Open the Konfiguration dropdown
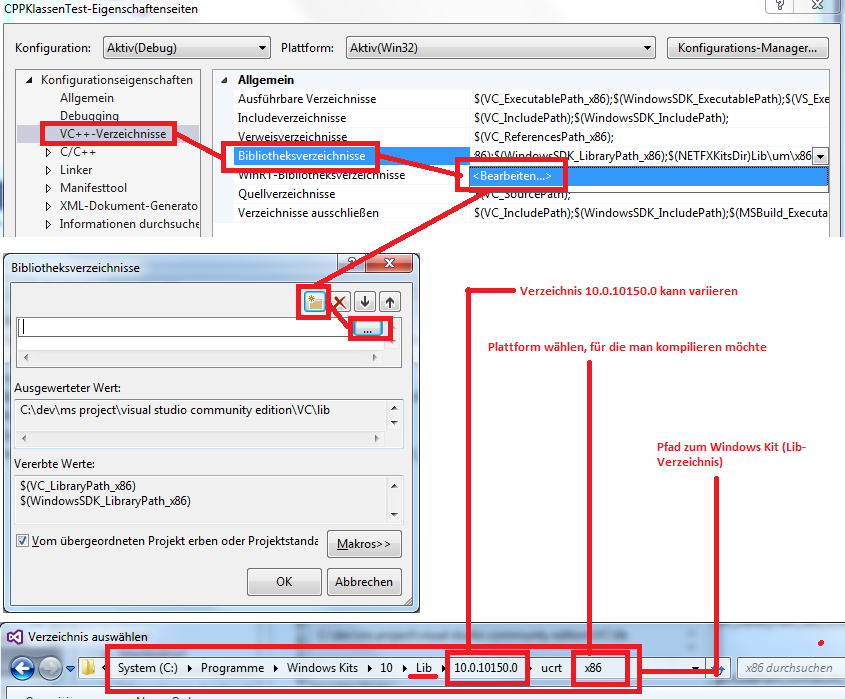This screenshot has width=845, height=699. 185,48
